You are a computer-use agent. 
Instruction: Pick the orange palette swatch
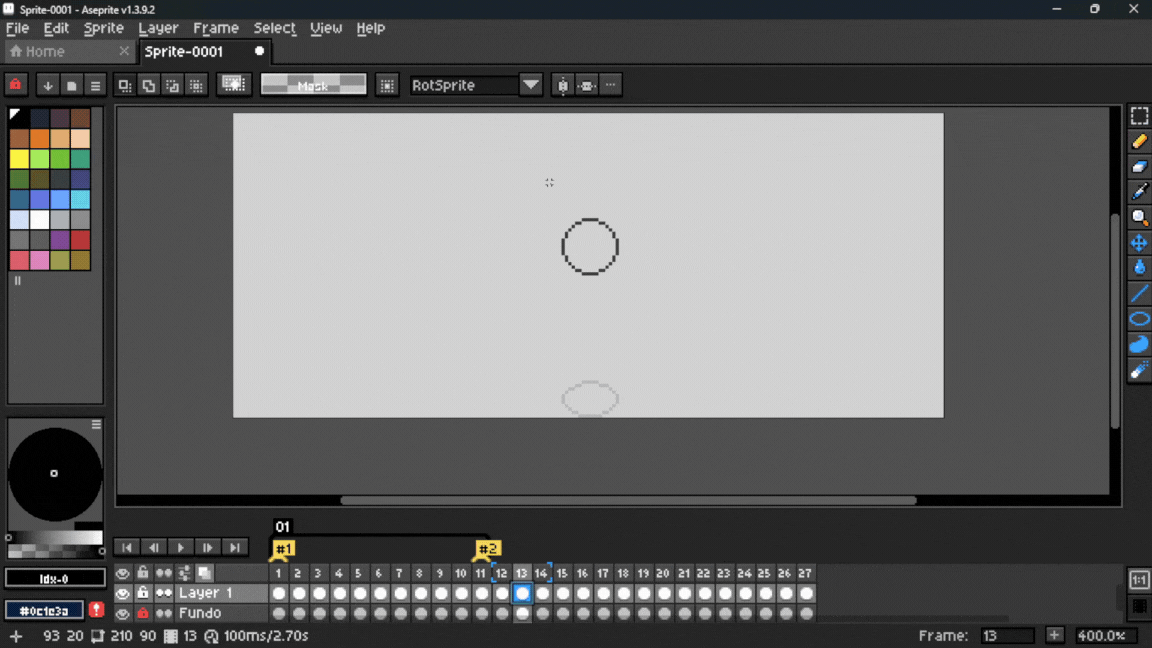(x=40, y=138)
